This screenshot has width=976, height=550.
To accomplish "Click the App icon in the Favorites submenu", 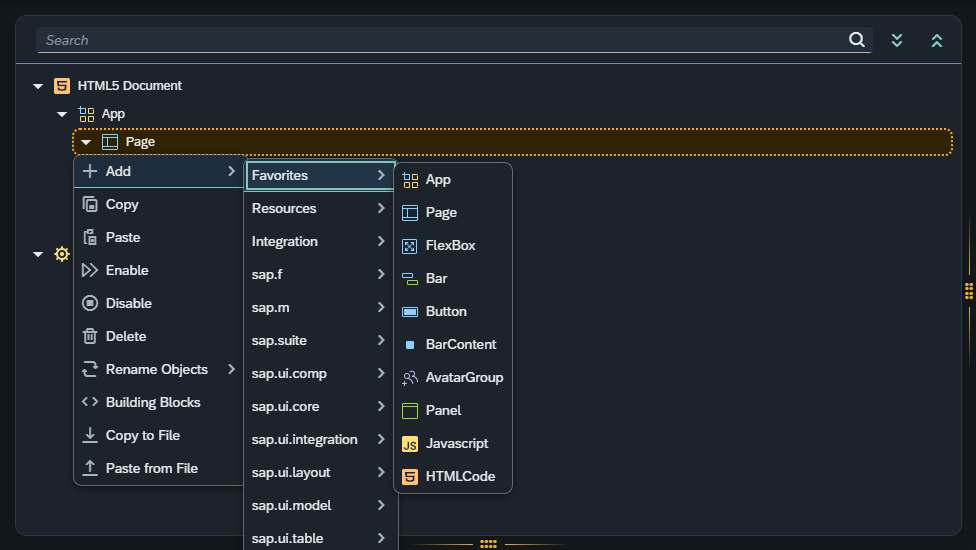I will tap(410, 180).
